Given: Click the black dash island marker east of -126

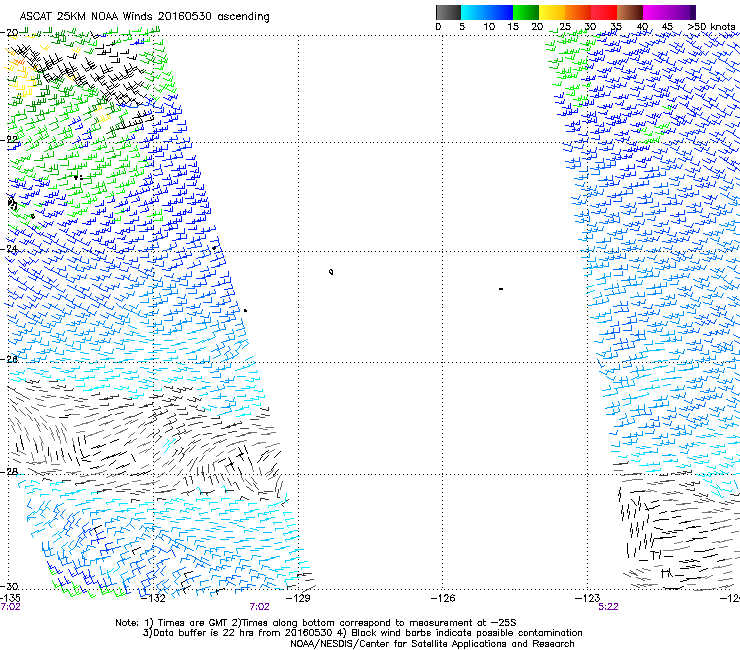Looking at the screenshot, I should tap(501, 288).
